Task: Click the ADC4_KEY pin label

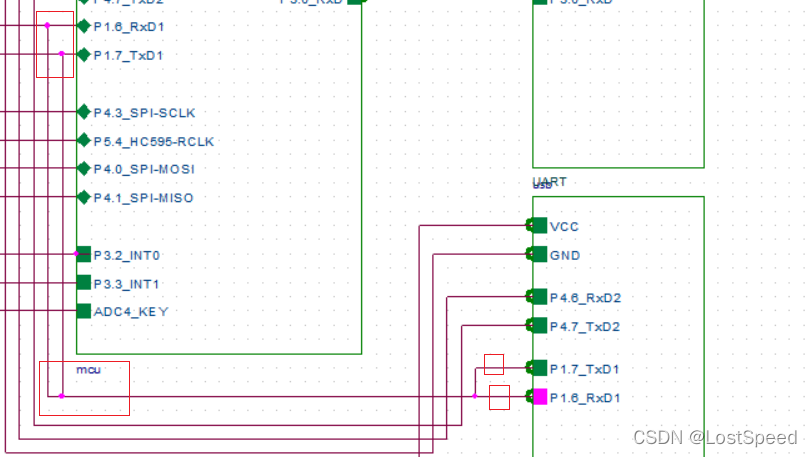Action: click(x=131, y=312)
